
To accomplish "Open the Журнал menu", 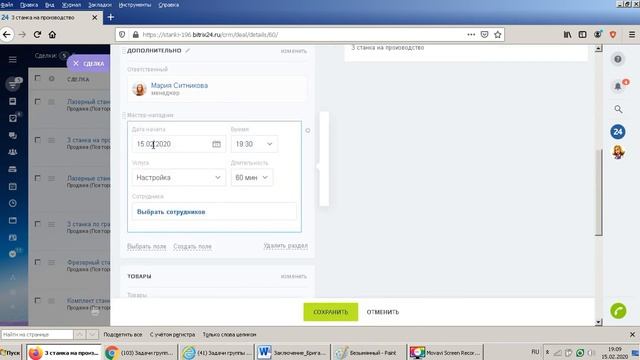I will [71, 5].
